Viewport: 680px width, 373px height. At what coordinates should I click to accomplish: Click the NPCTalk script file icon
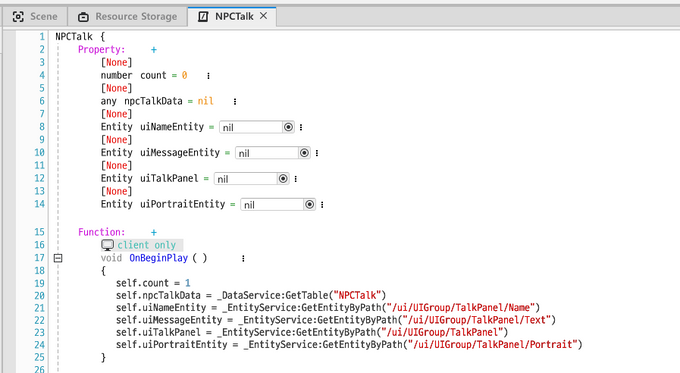point(203,16)
